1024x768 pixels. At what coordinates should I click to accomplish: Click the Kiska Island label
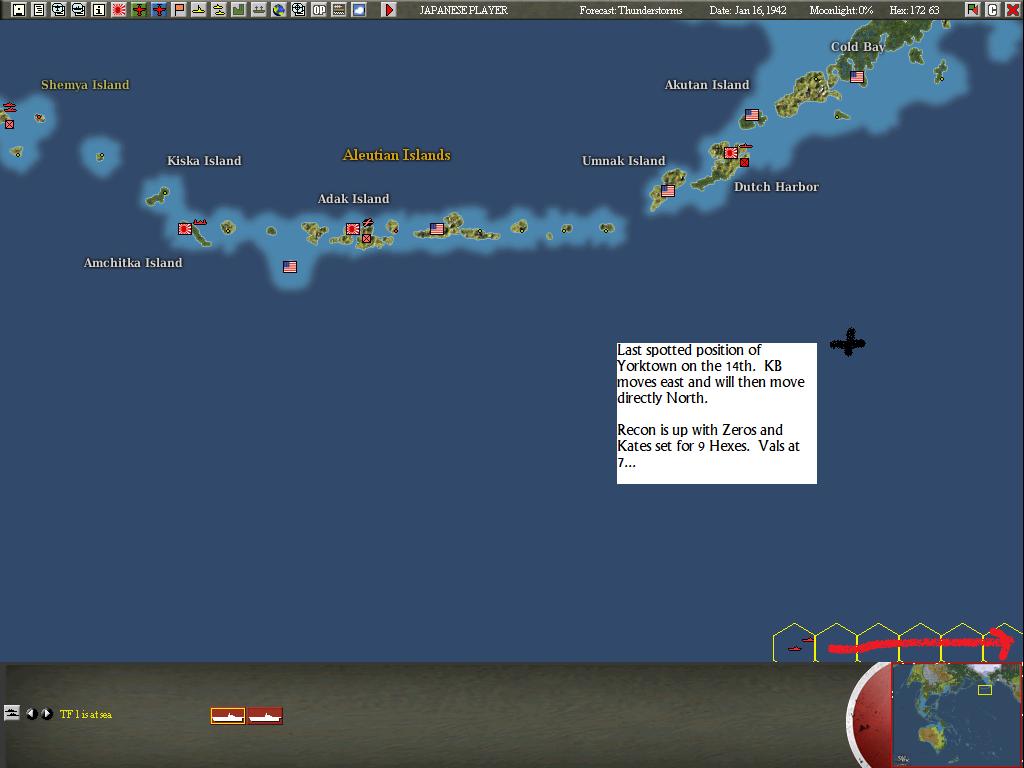coord(204,161)
